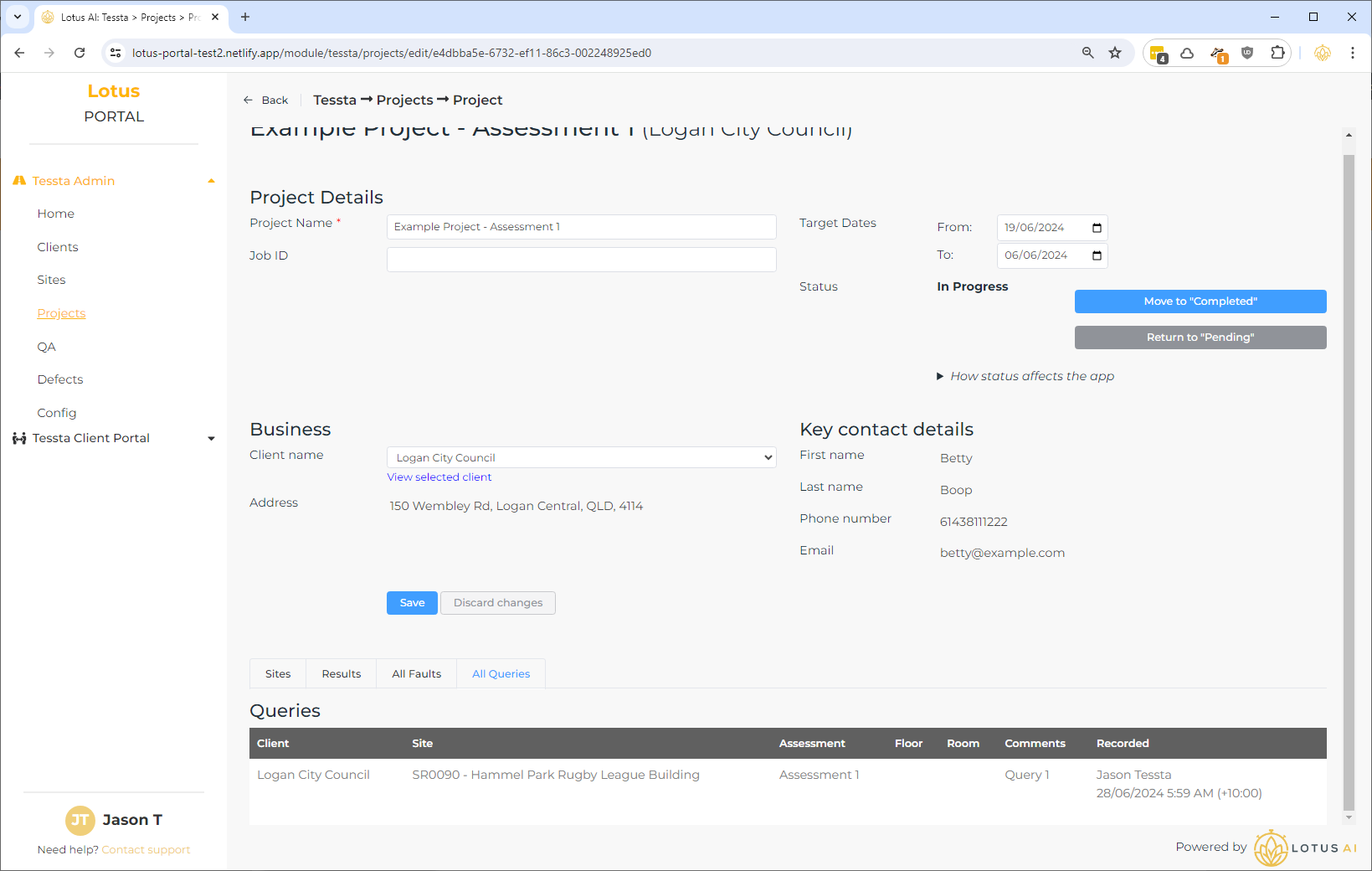Collapse the Tessta Admin sidebar section
Image resolution: width=1372 pixels, height=871 pixels.
pyautogui.click(x=211, y=181)
